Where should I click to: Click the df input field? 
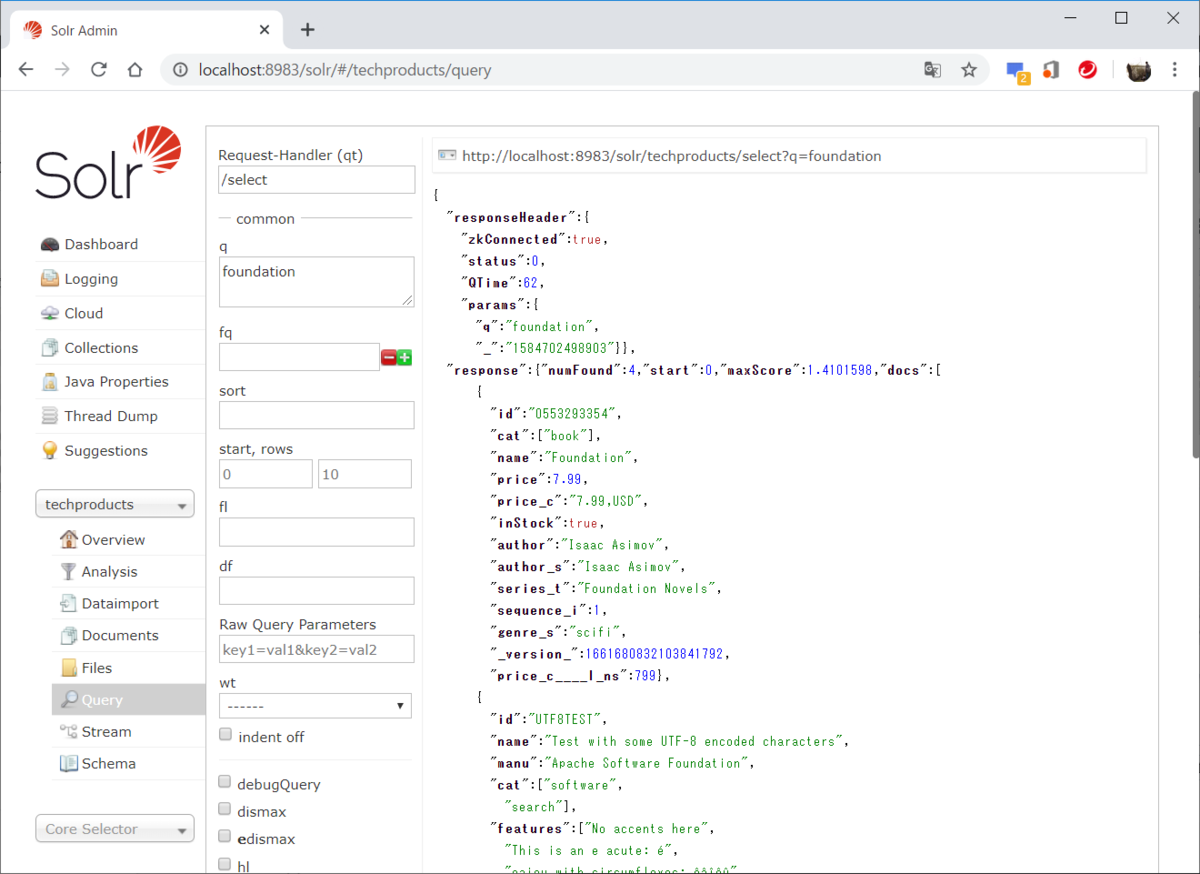tap(316, 590)
